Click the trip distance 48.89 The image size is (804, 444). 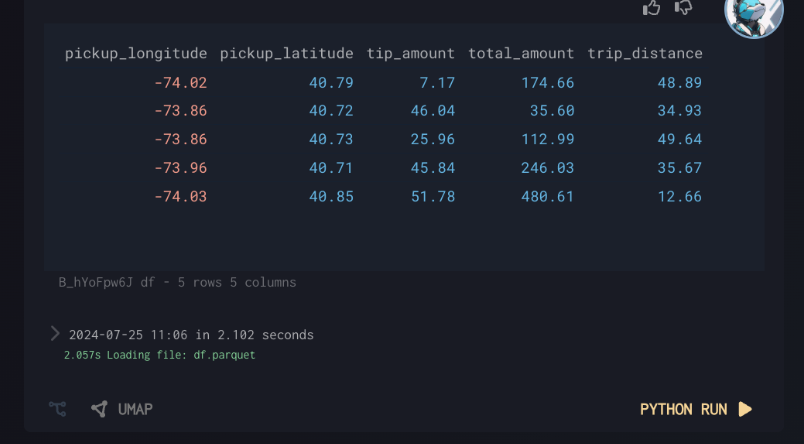(x=680, y=83)
